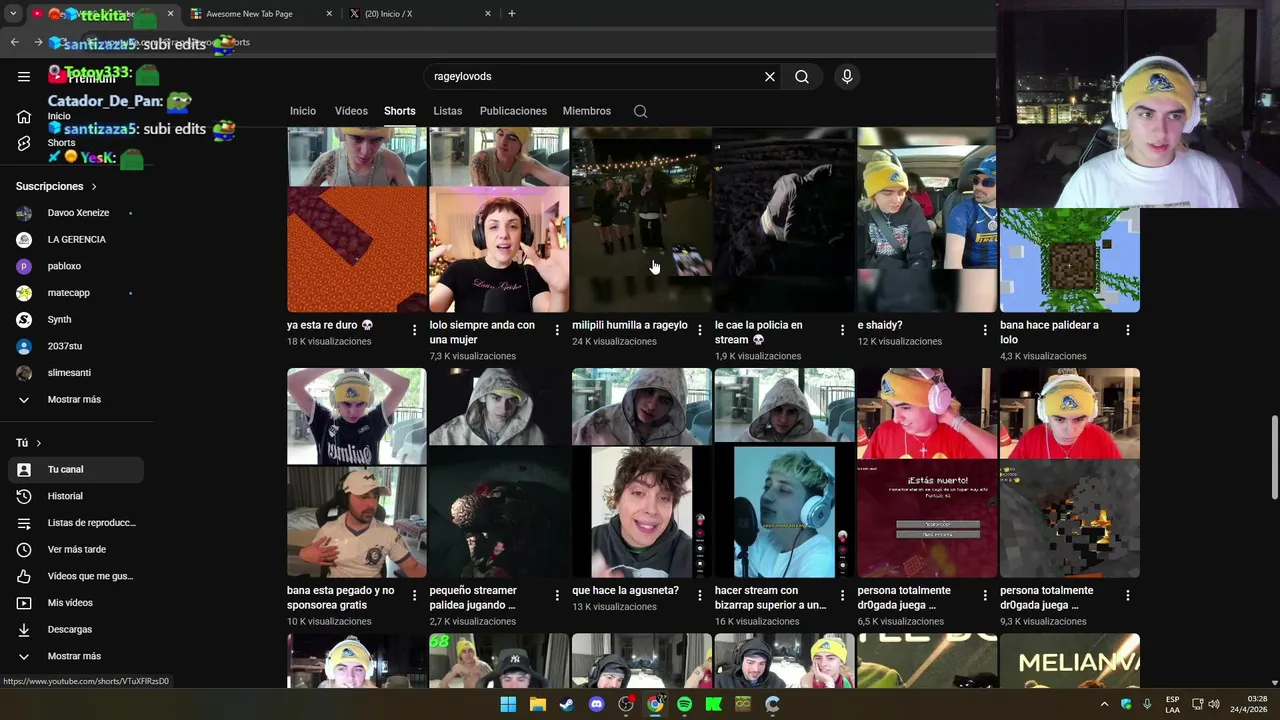The width and height of the screenshot is (1280, 720).
Task: Open options menu for "pequeño streamer palidea jugando"
Action: click(x=557, y=594)
